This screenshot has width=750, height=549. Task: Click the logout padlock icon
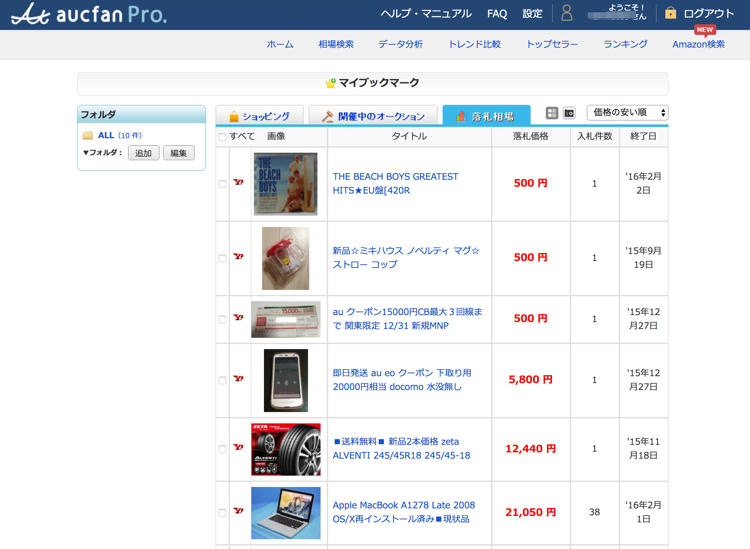670,13
